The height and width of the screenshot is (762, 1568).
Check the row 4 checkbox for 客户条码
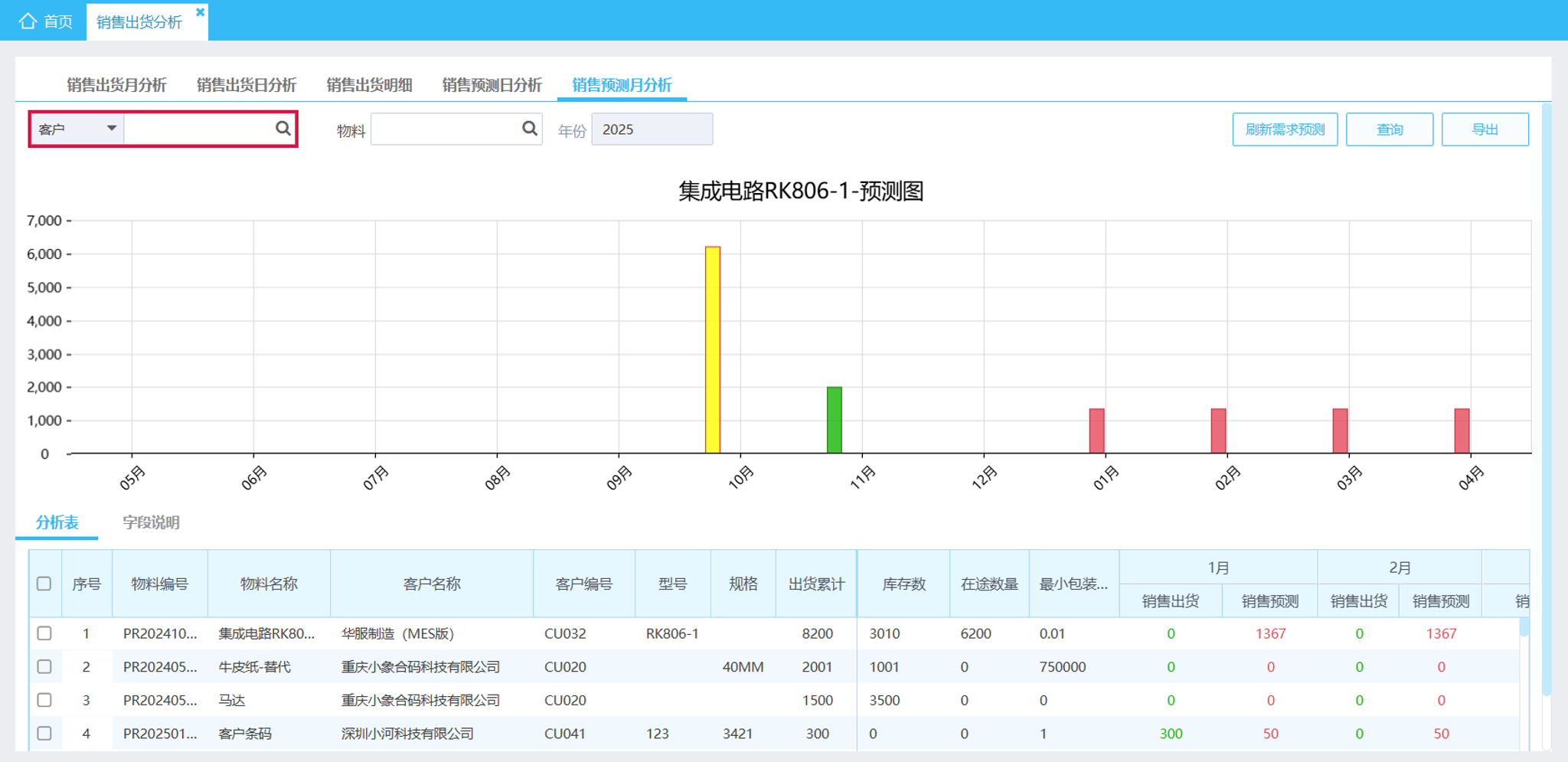point(44,733)
